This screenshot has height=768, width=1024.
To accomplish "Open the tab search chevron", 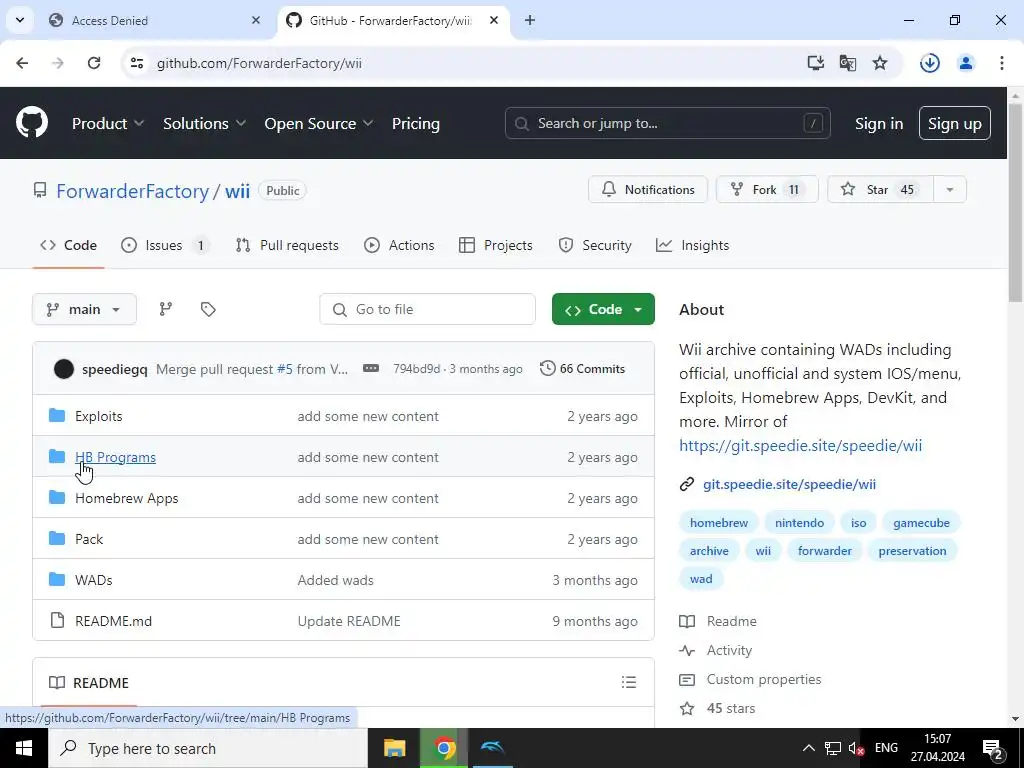I will (20, 20).
